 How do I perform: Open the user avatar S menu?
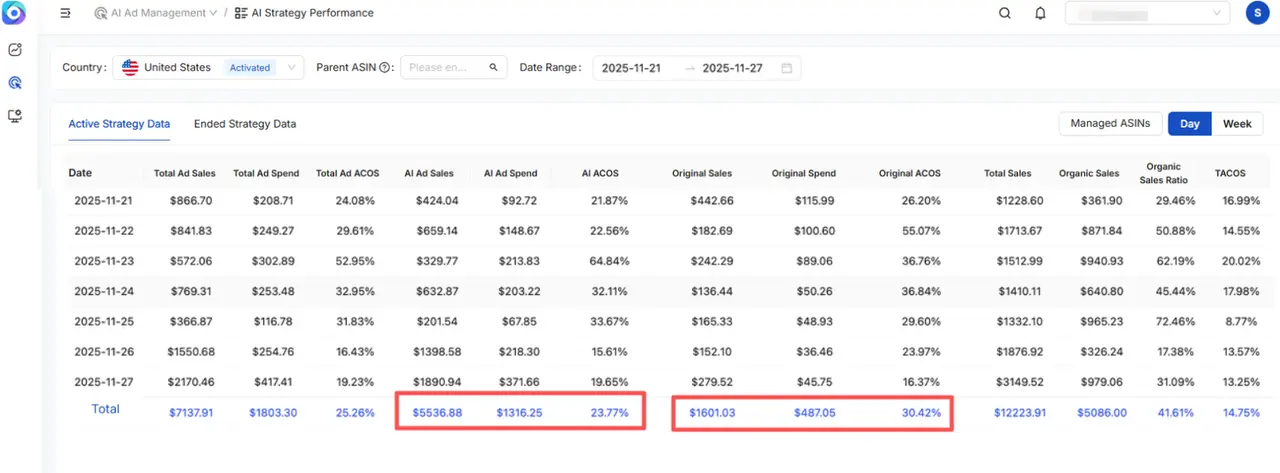pos(1256,13)
